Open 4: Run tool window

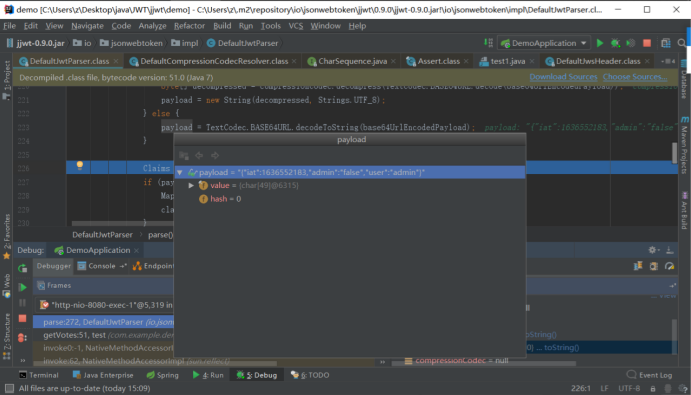[x=208, y=375]
